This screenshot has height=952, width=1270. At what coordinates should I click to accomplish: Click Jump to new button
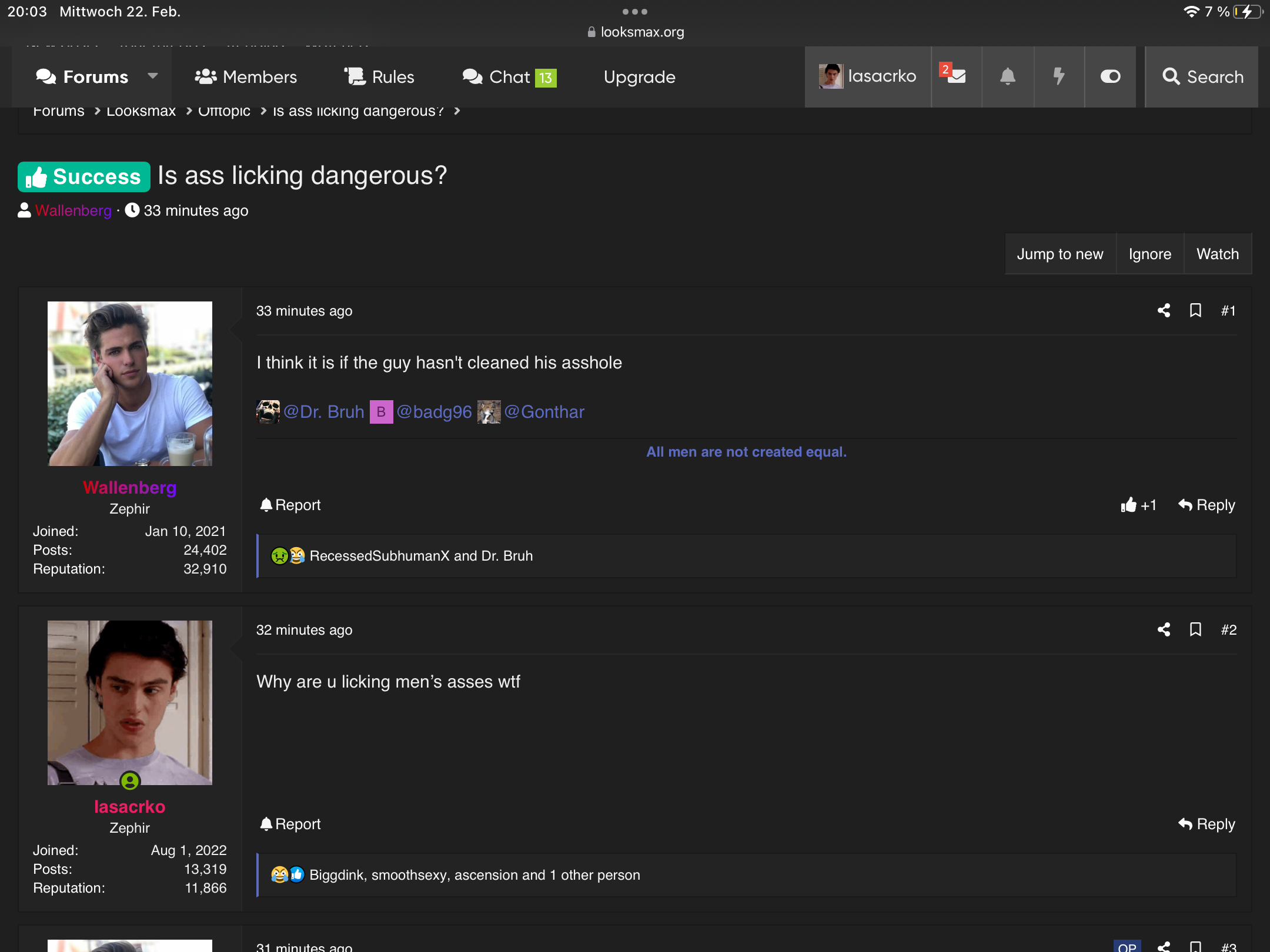click(x=1060, y=254)
